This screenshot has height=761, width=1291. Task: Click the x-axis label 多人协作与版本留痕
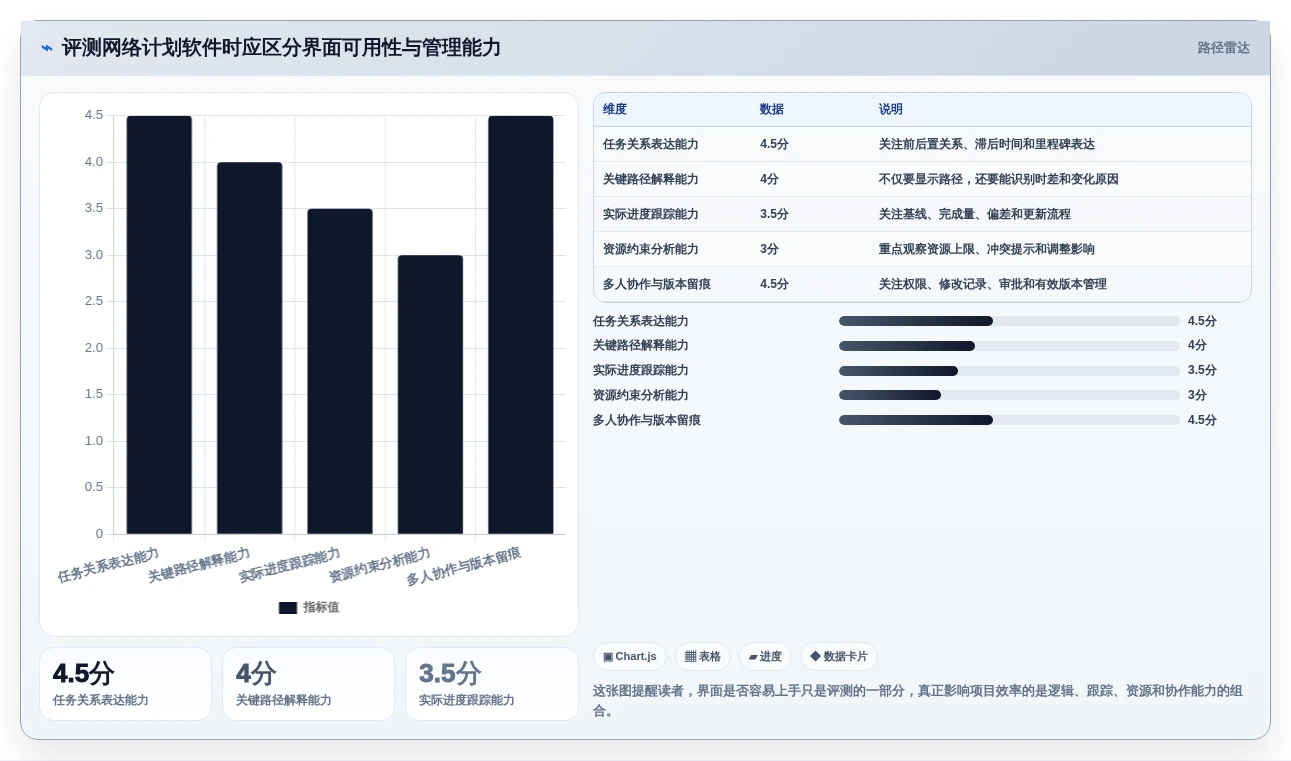coord(464,567)
